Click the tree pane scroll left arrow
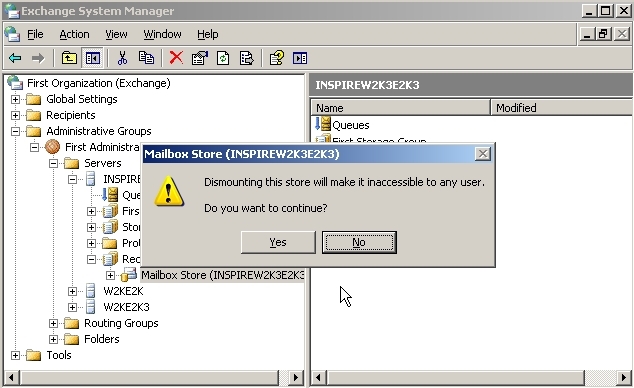 click(11, 377)
